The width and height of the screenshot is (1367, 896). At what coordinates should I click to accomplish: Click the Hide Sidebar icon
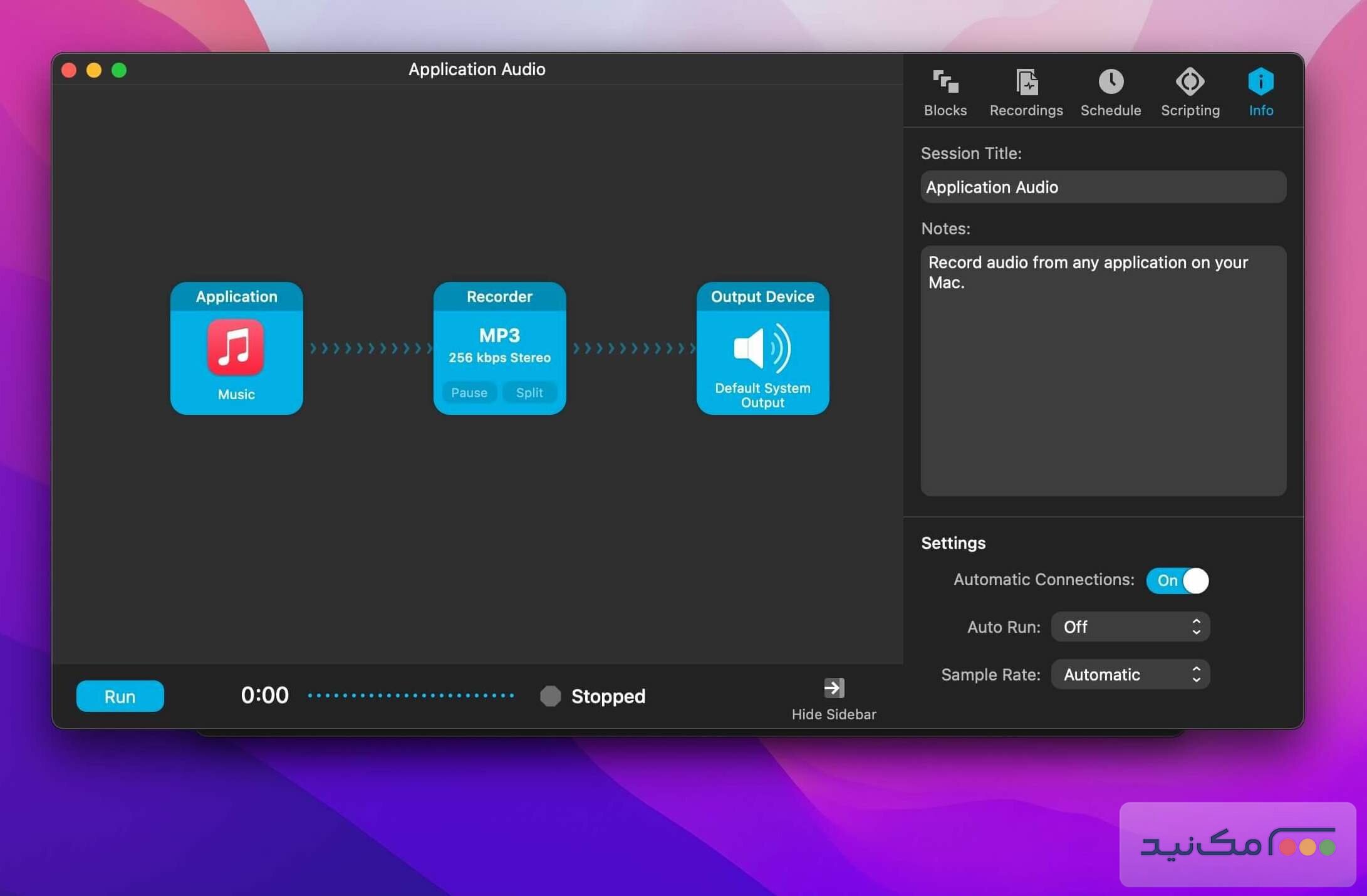point(833,687)
